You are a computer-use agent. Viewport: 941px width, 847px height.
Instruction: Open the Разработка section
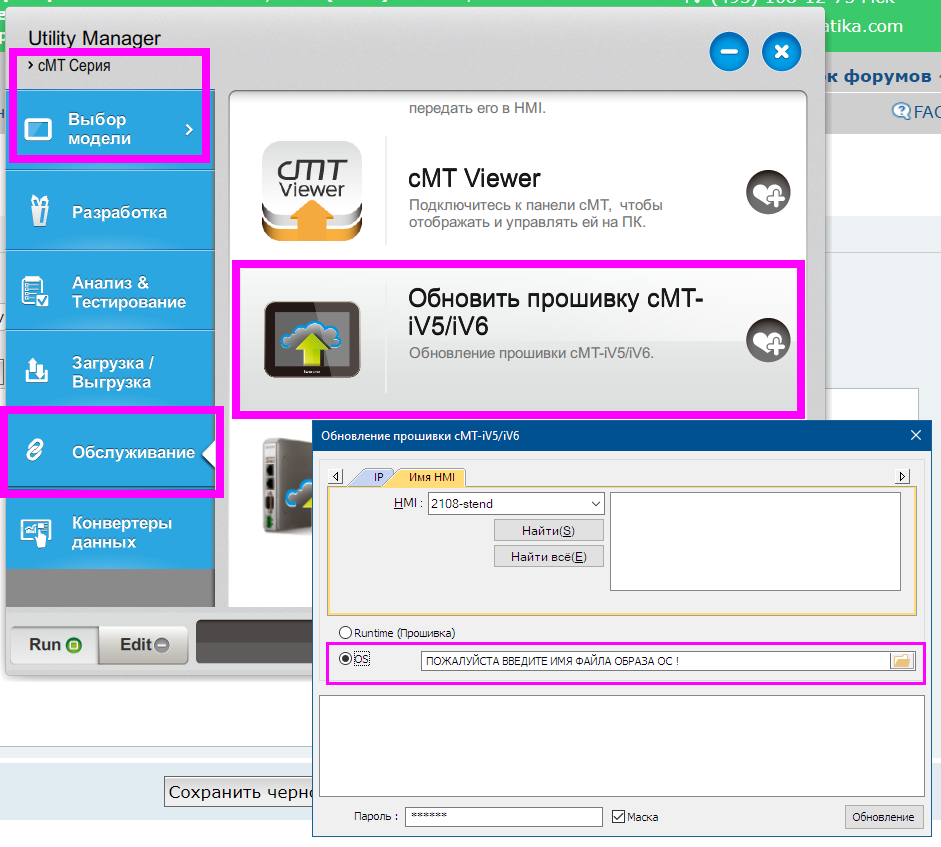(x=110, y=210)
